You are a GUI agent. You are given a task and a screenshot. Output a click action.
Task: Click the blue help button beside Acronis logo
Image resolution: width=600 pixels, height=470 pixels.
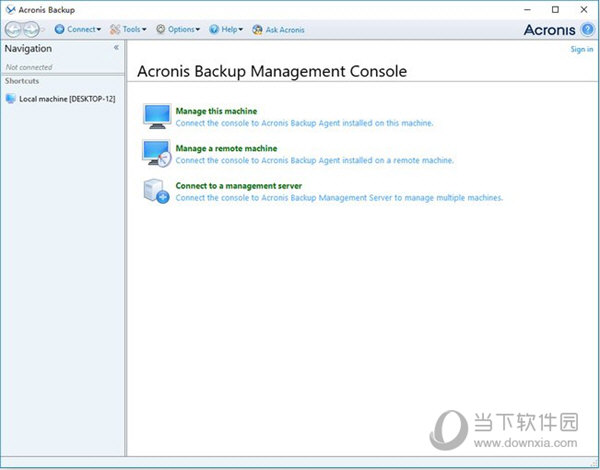(587, 29)
